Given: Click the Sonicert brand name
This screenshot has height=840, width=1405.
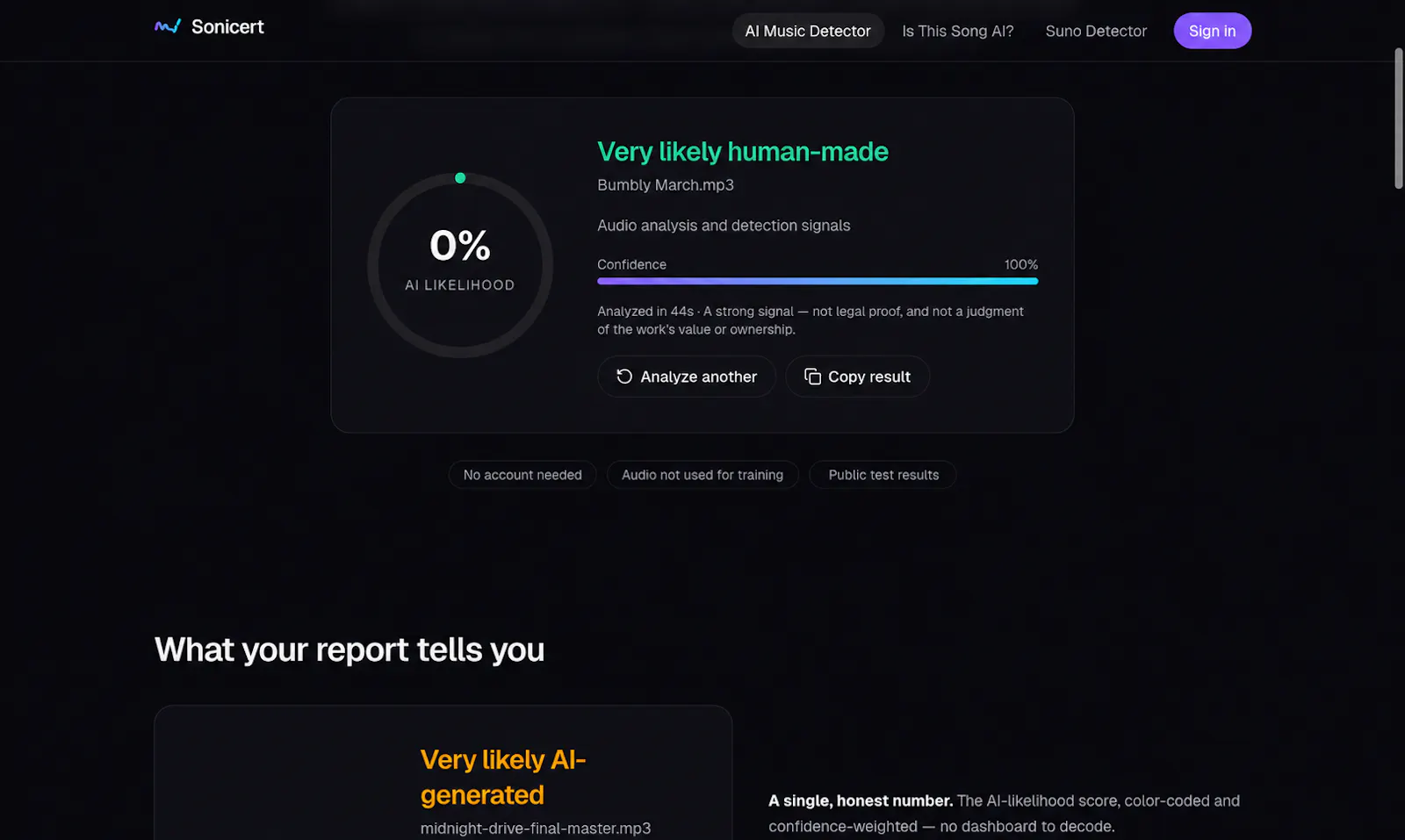Looking at the screenshot, I should click(x=227, y=27).
